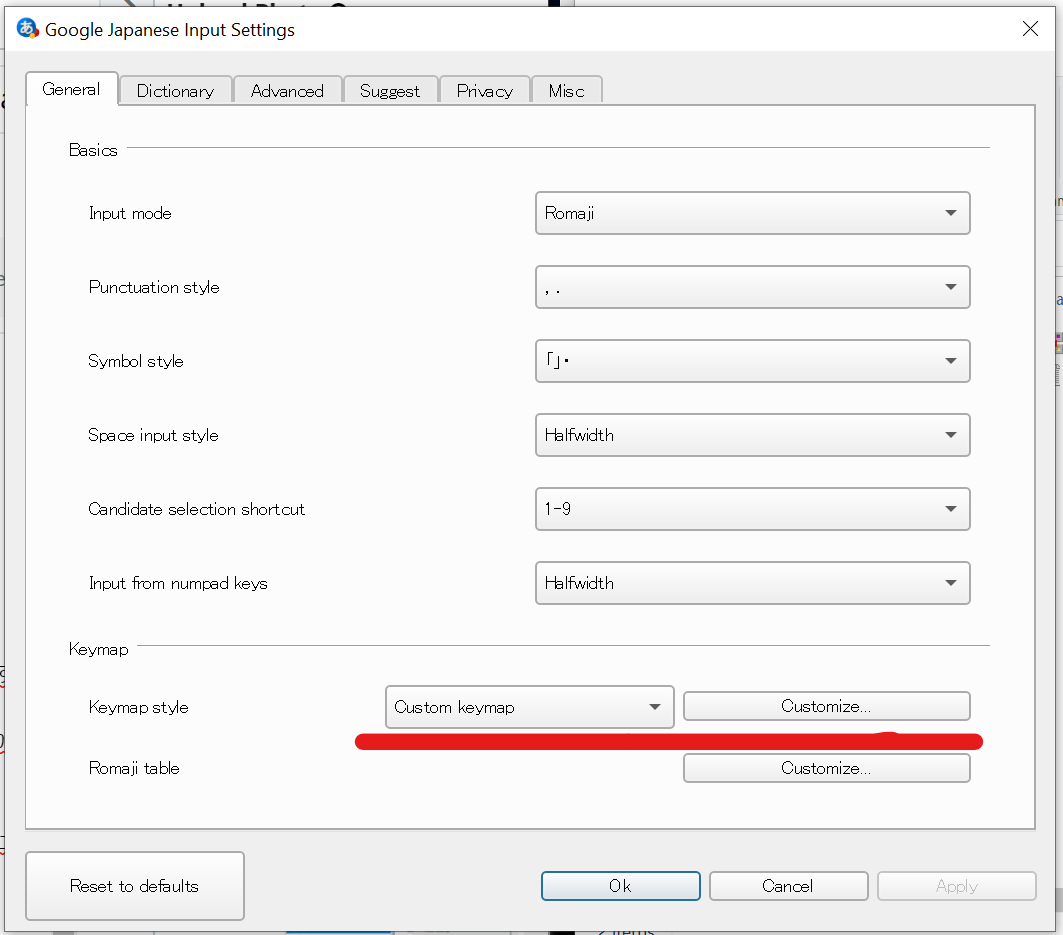Expand the Space input style dropdown

pyautogui.click(x=753, y=435)
